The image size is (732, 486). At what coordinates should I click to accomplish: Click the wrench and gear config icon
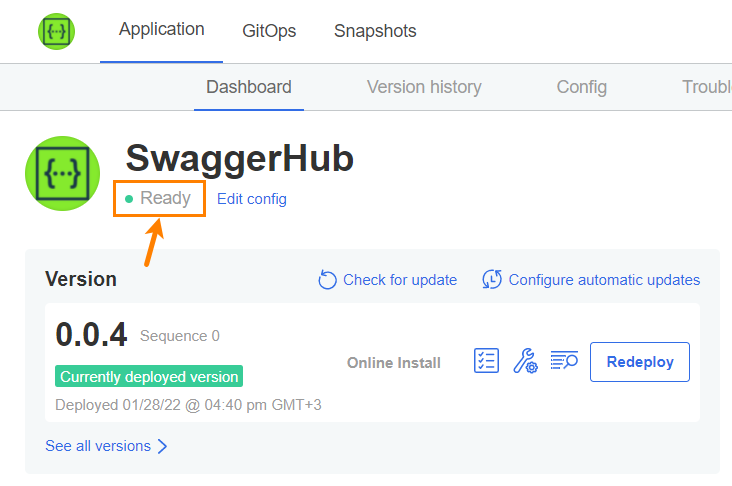[525, 361]
